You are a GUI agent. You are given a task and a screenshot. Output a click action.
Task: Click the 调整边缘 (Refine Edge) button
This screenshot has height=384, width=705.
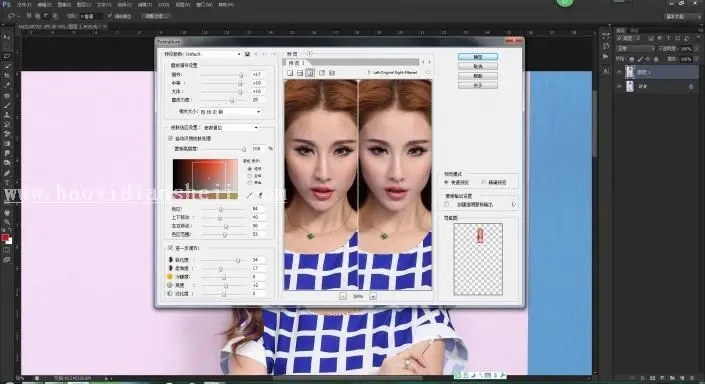pyautogui.click(x=156, y=16)
